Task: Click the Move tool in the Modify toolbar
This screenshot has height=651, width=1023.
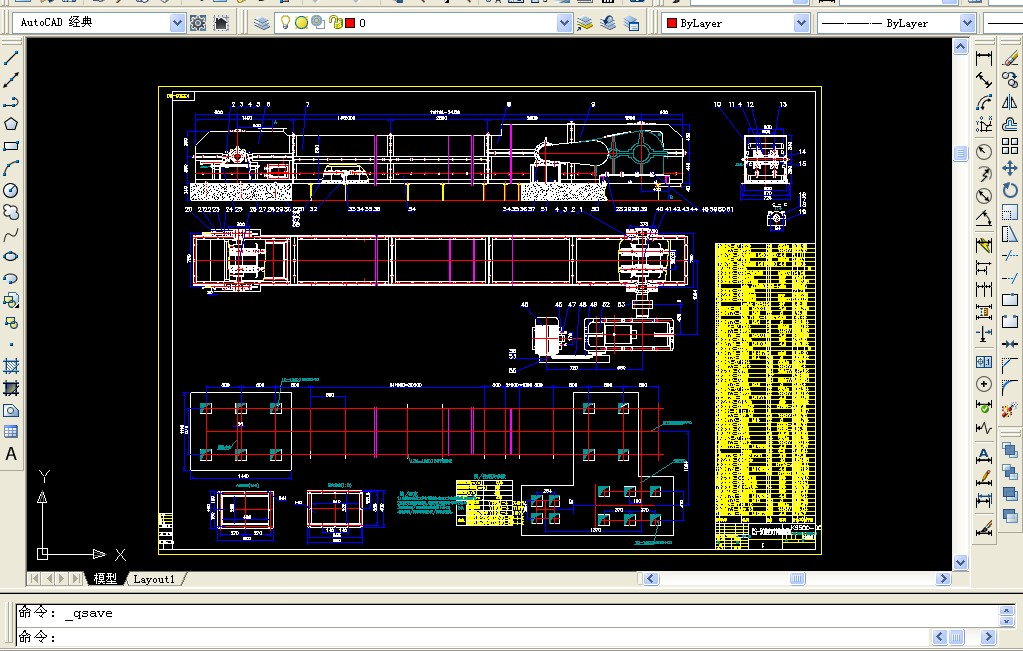Action: pos(1009,168)
